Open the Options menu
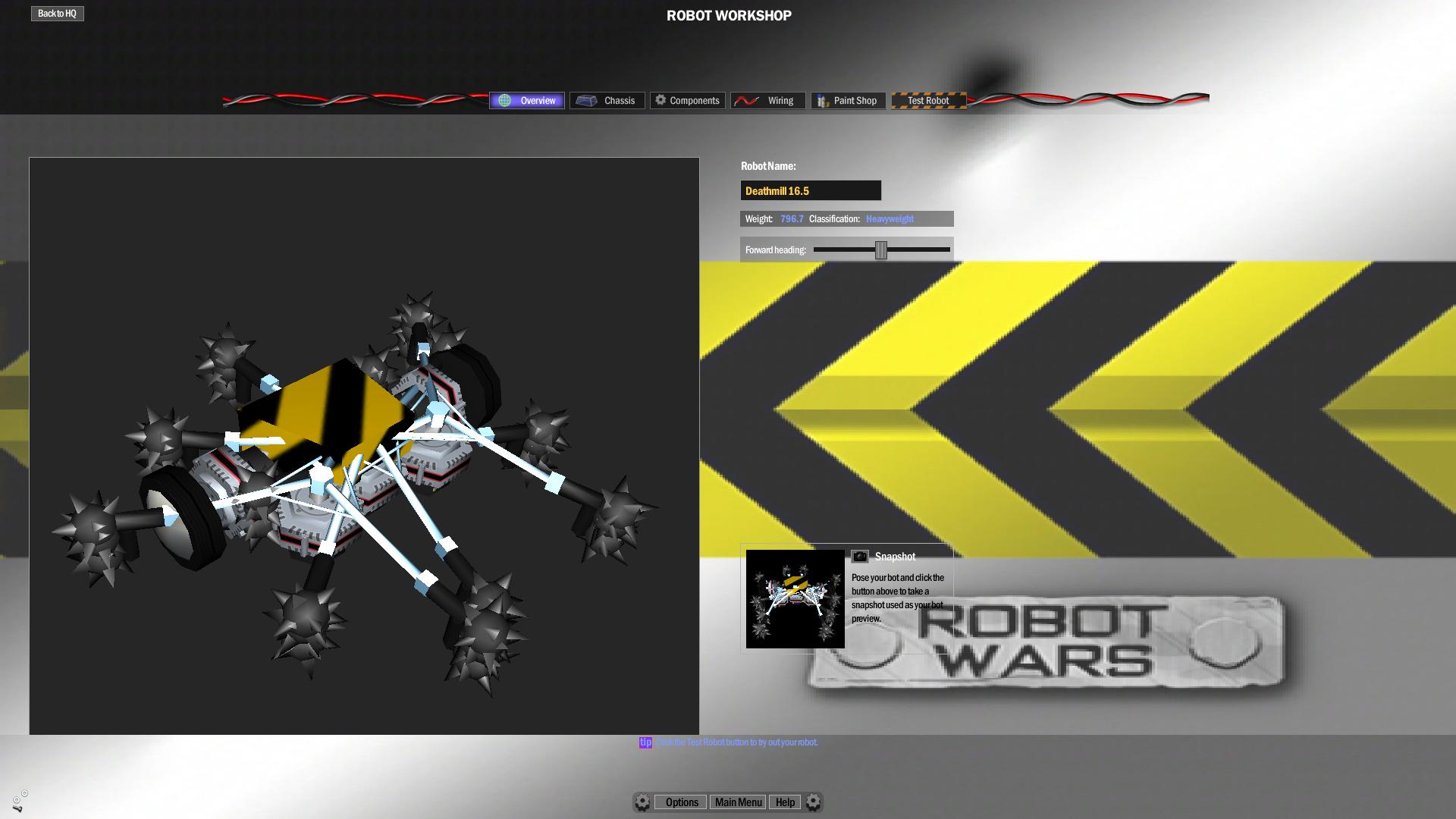This screenshot has width=1456, height=819. click(681, 802)
